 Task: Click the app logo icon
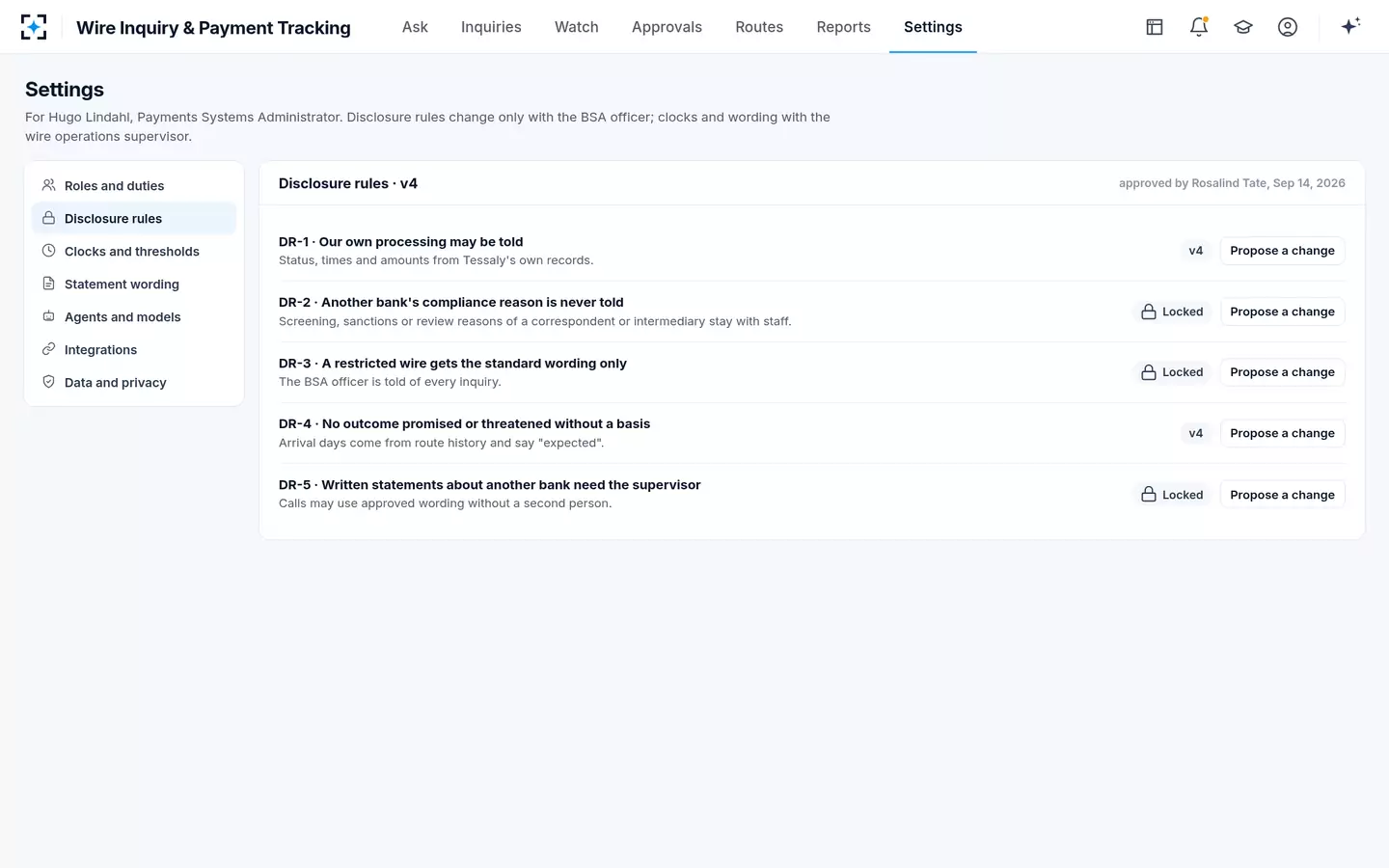coord(34,27)
